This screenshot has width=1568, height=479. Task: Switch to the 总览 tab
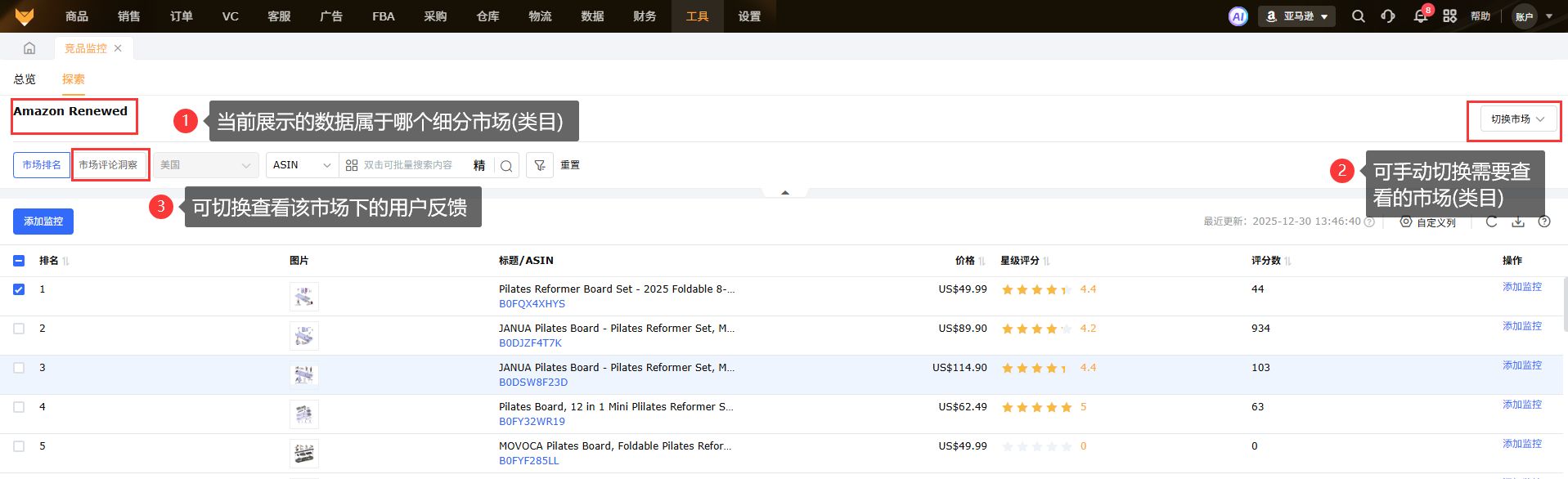(x=25, y=79)
